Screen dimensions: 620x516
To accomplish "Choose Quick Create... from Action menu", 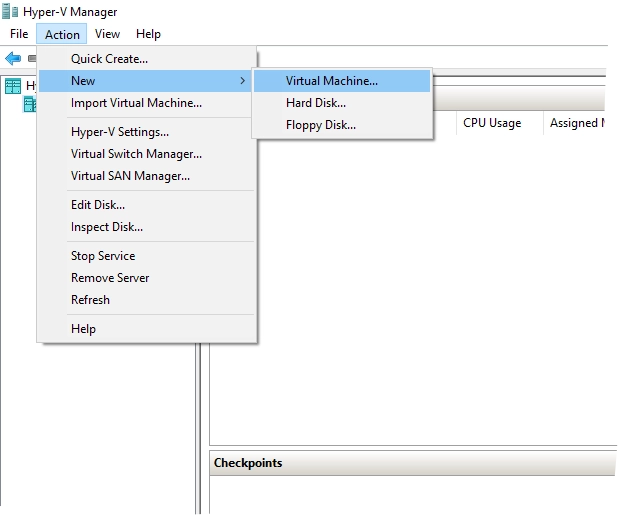I will click(x=146, y=59).
